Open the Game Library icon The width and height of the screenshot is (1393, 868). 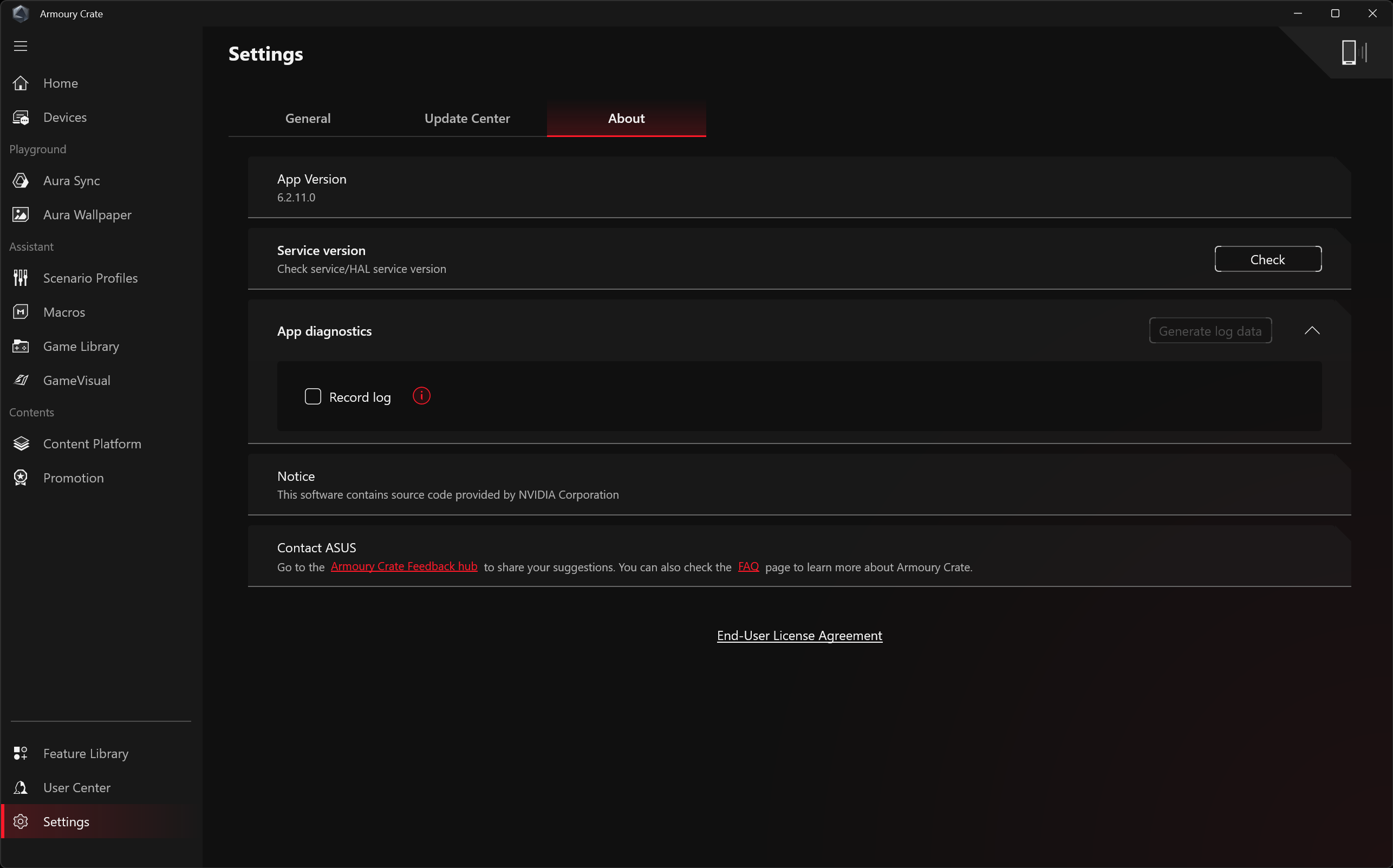click(x=21, y=346)
